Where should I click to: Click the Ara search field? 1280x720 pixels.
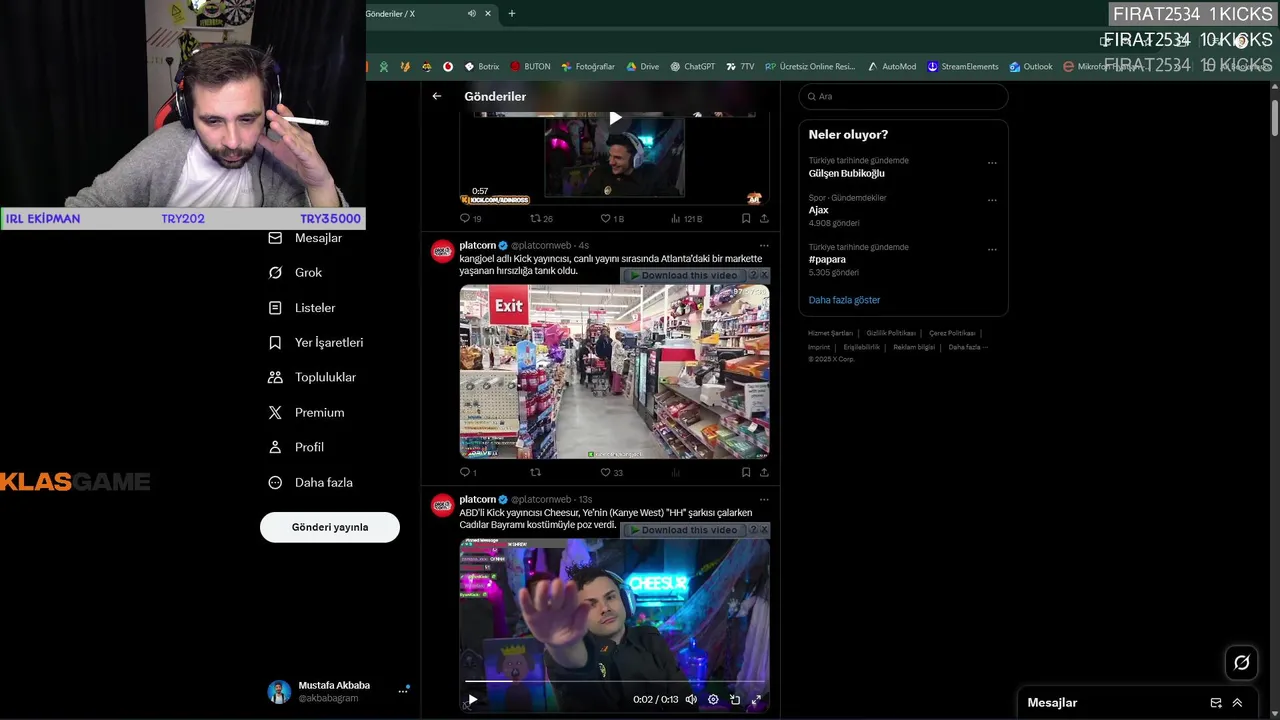coord(903,96)
